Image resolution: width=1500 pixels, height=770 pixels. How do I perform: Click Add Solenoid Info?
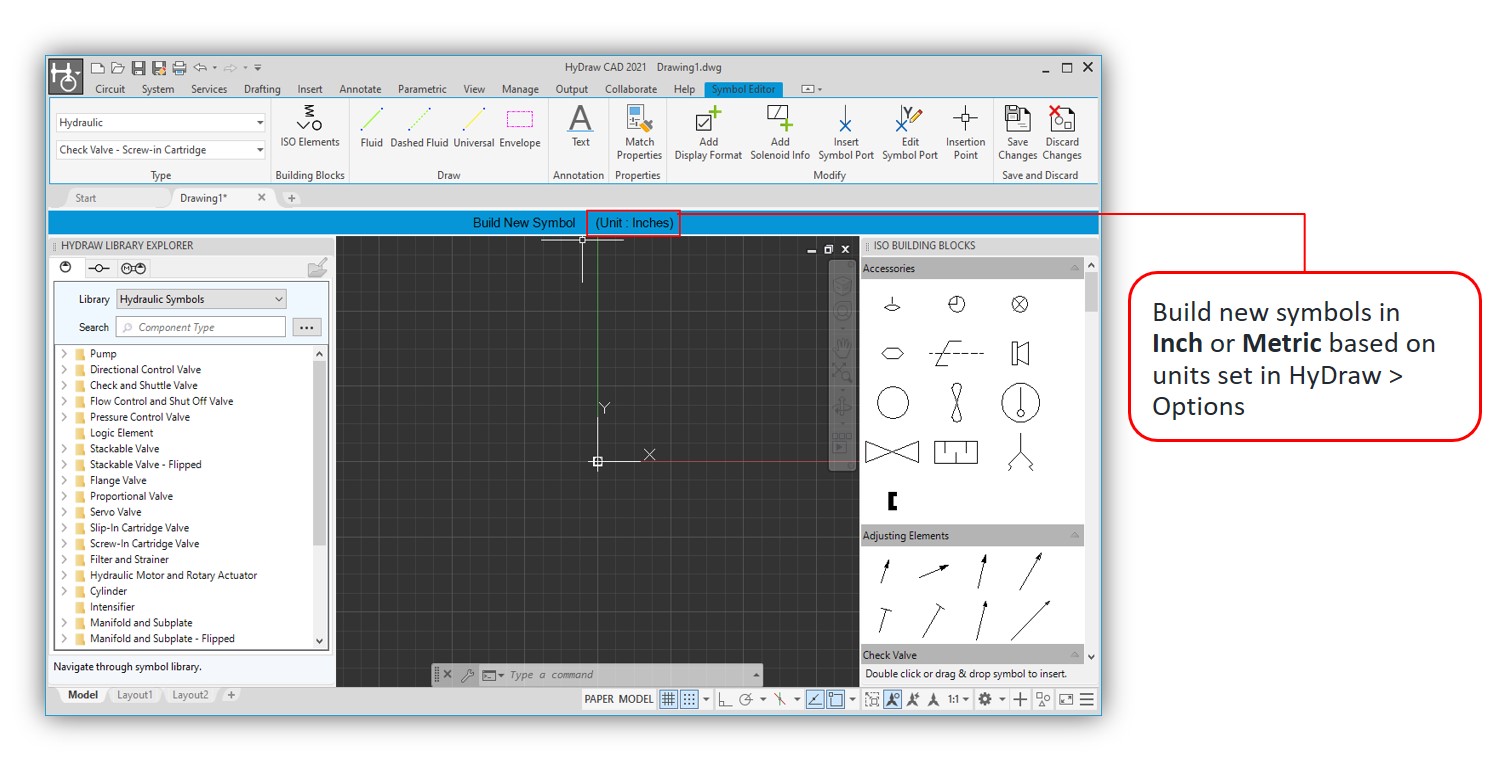(780, 133)
